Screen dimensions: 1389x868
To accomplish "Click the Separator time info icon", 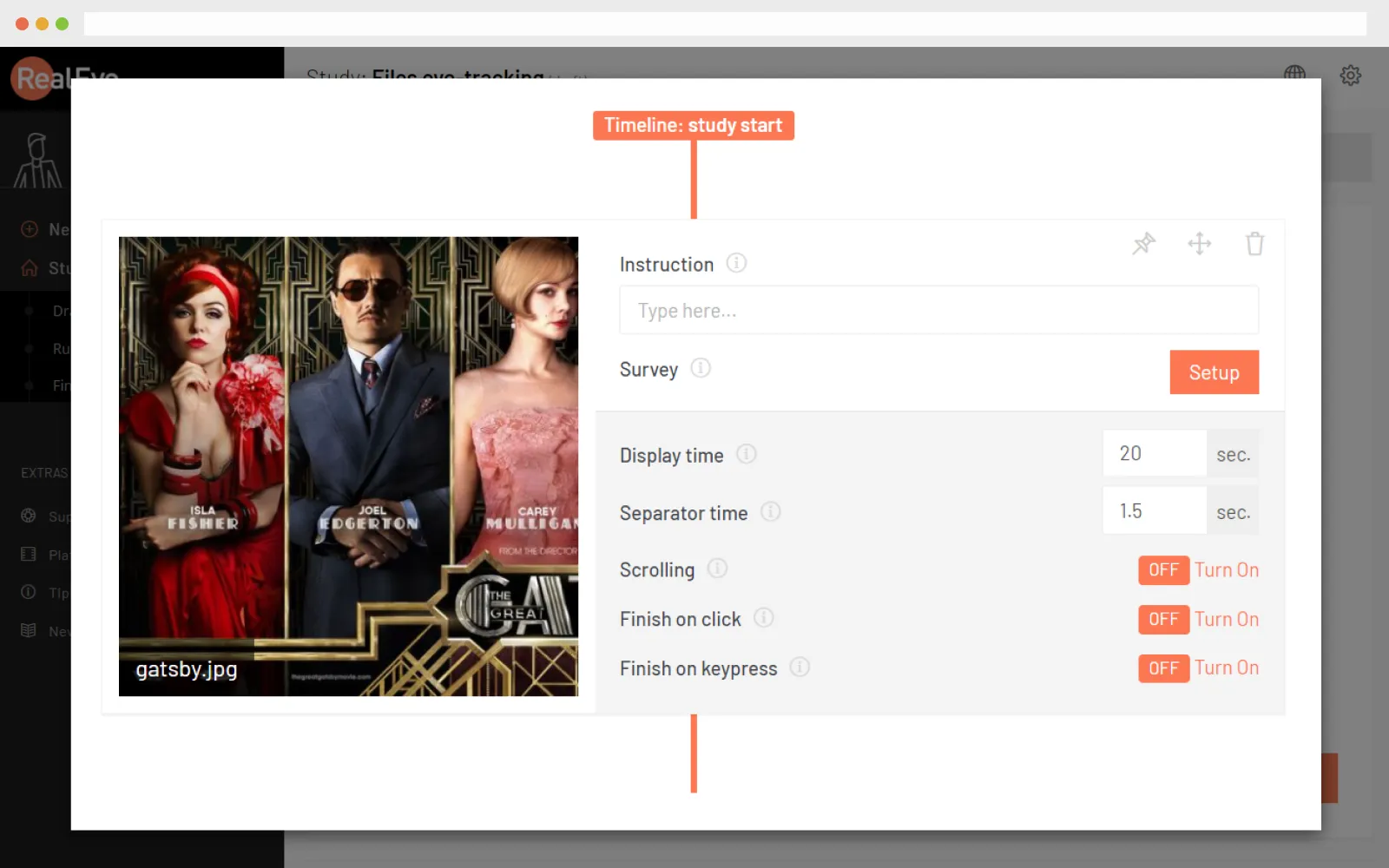I will 771,512.
